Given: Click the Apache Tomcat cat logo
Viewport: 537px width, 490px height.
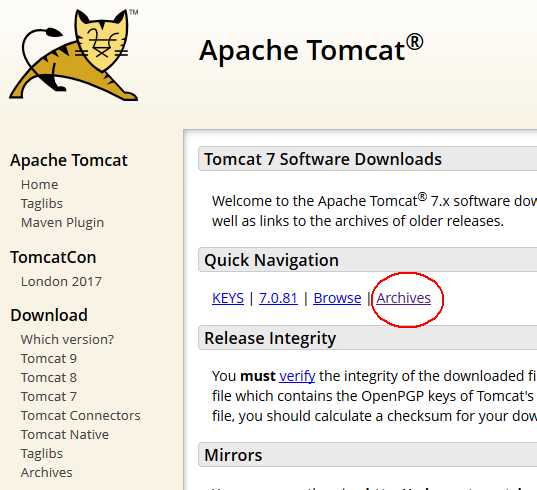Looking at the screenshot, I should [x=74, y=55].
